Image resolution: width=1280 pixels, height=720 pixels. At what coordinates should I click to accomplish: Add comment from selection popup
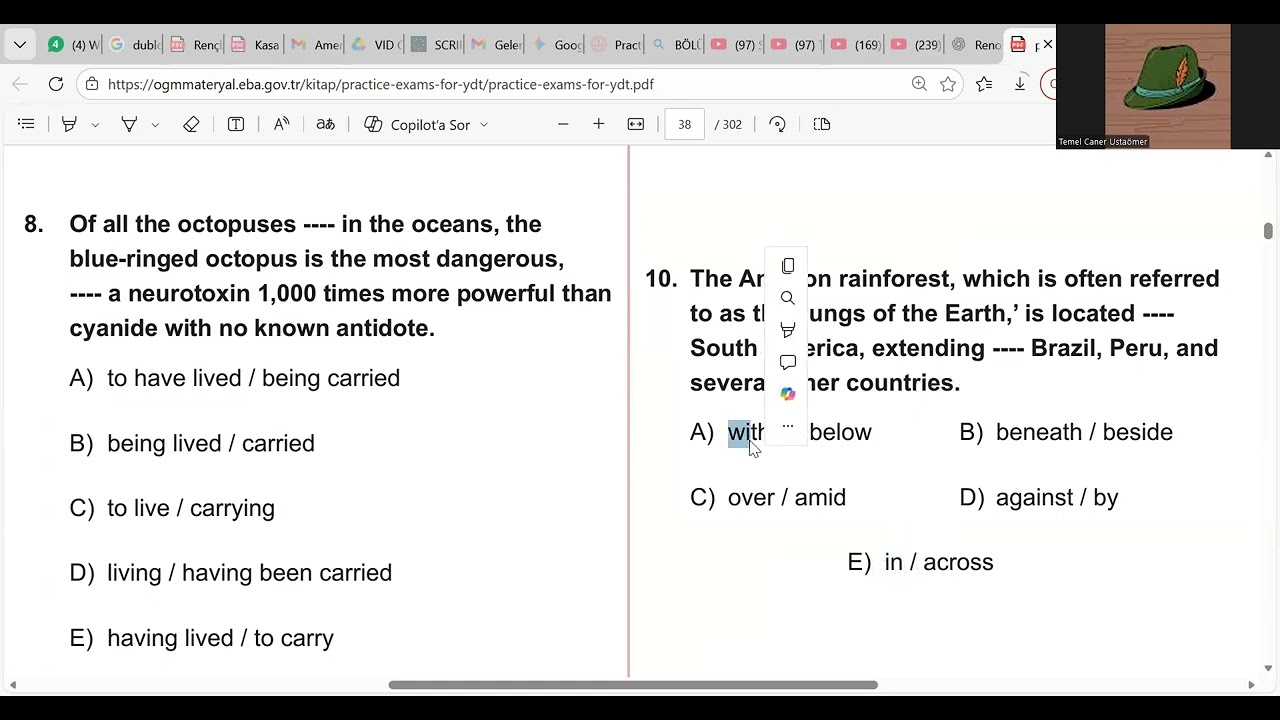tap(788, 362)
